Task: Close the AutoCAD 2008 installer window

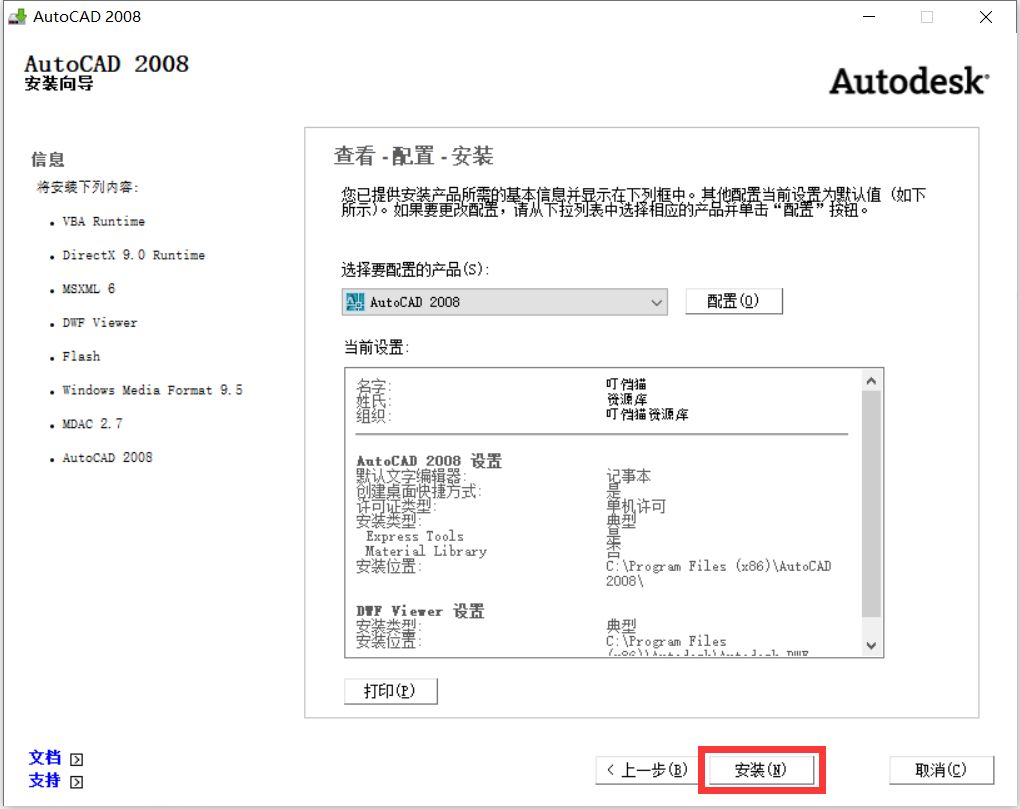Action: pos(986,17)
